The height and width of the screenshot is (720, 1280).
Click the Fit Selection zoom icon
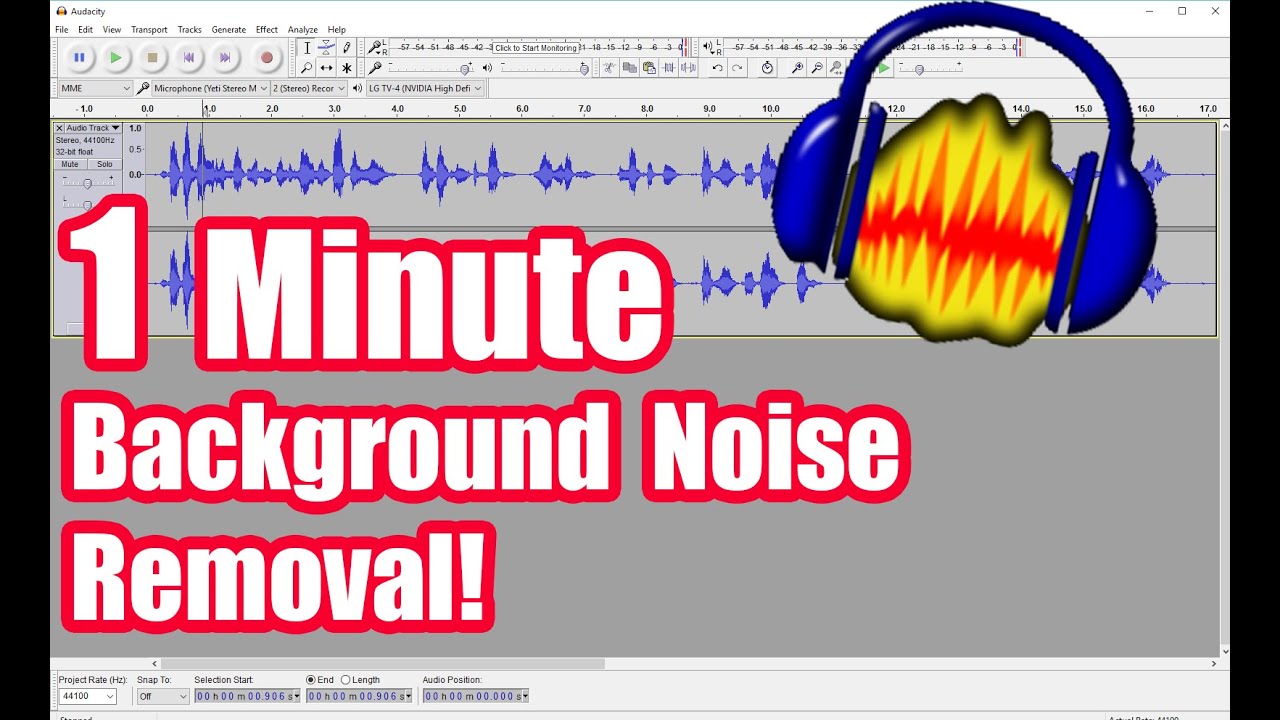click(837, 68)
